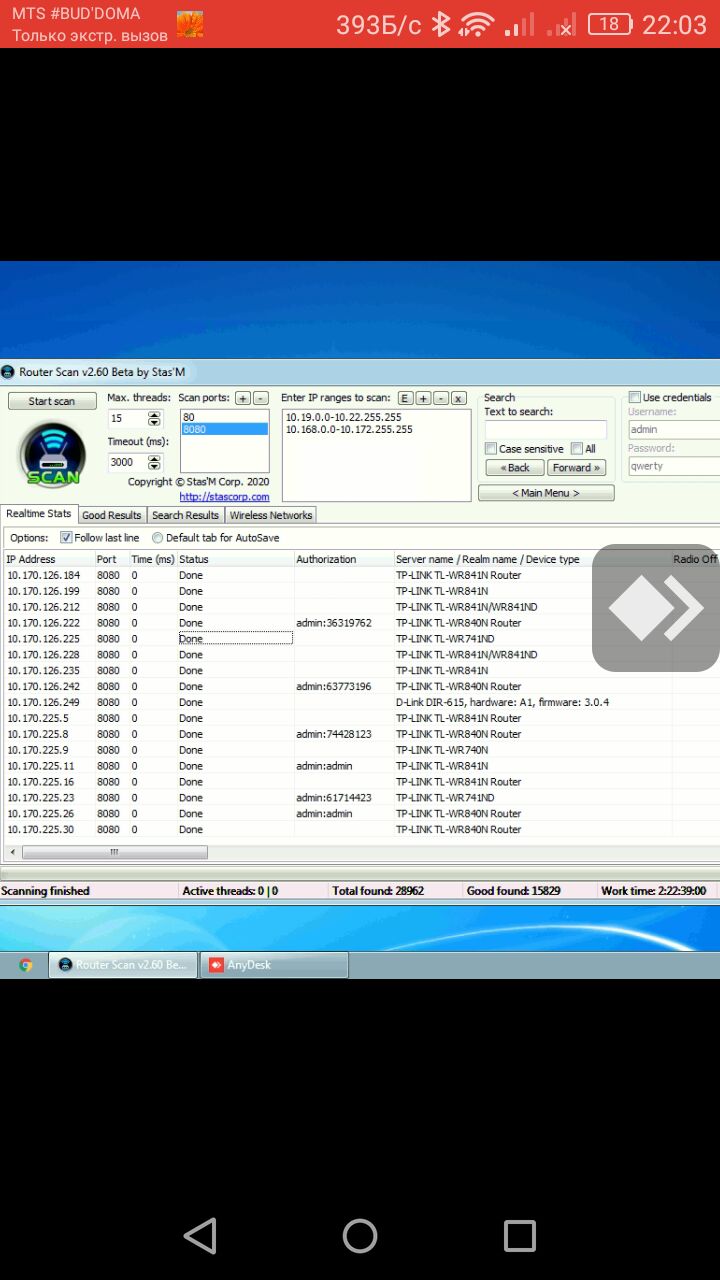
Task: Click the horizontal scrollbar thumb
Action: click(114, 852)
